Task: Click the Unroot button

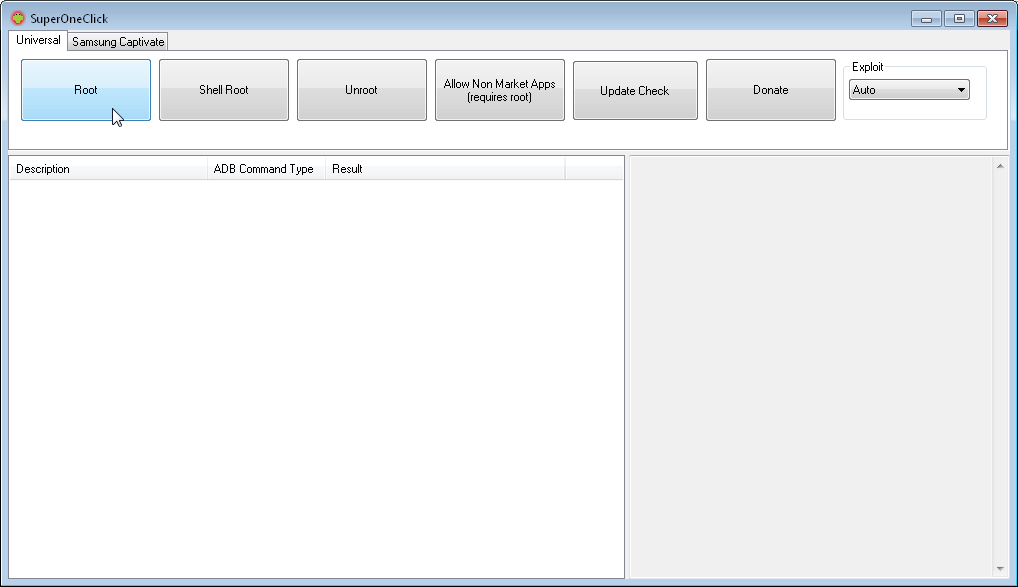Action: pyautogui.click(x=362, y=90)
